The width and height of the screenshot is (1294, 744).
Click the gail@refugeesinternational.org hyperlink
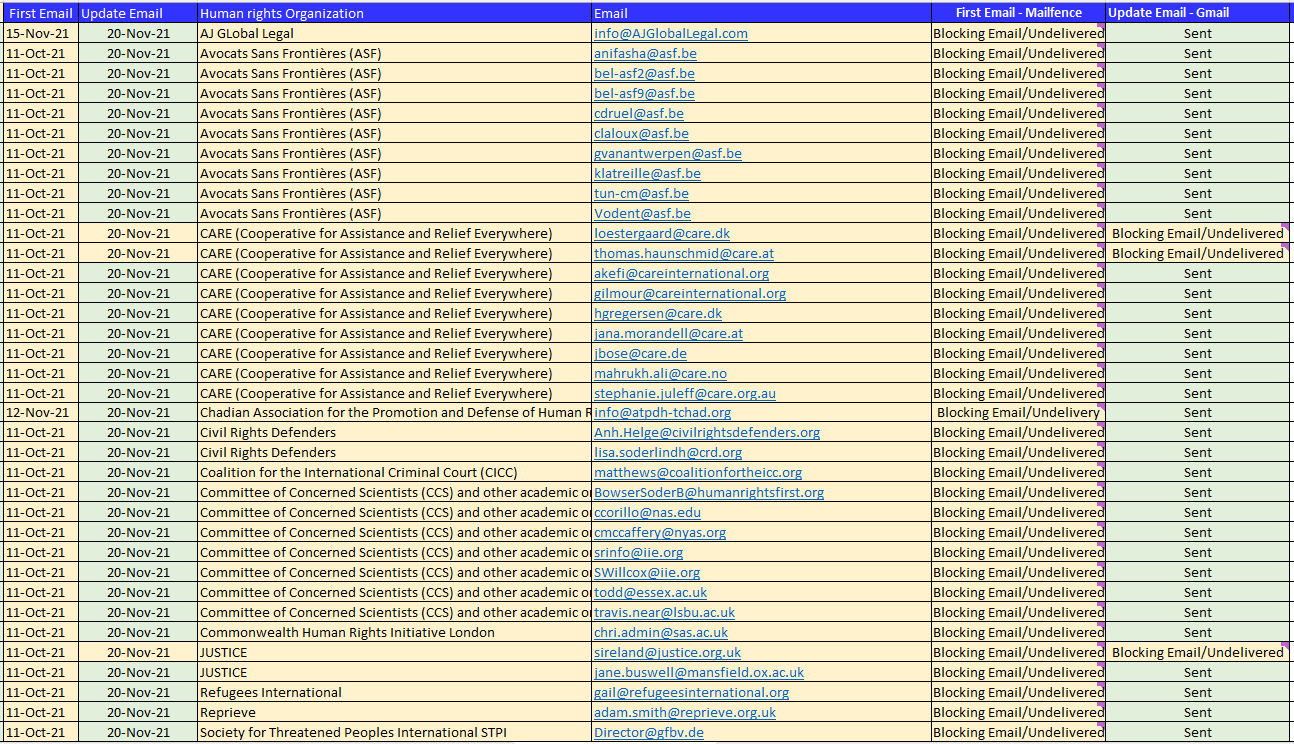[x=689, y=692]
